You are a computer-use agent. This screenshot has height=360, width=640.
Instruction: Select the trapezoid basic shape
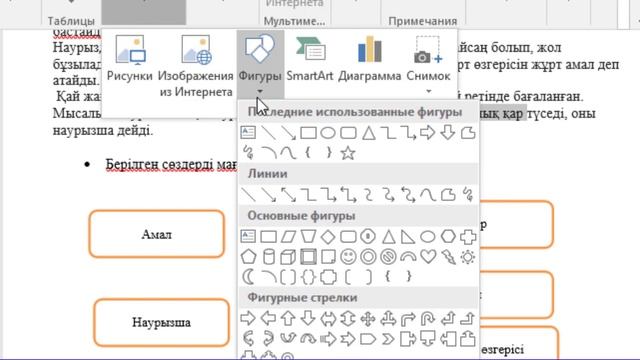(308, 236)
